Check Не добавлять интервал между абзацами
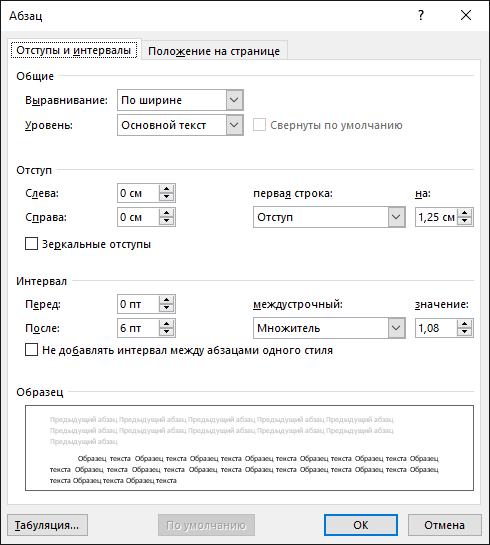The height and width of the screenshot is (545, 490). tap(31, 350)
